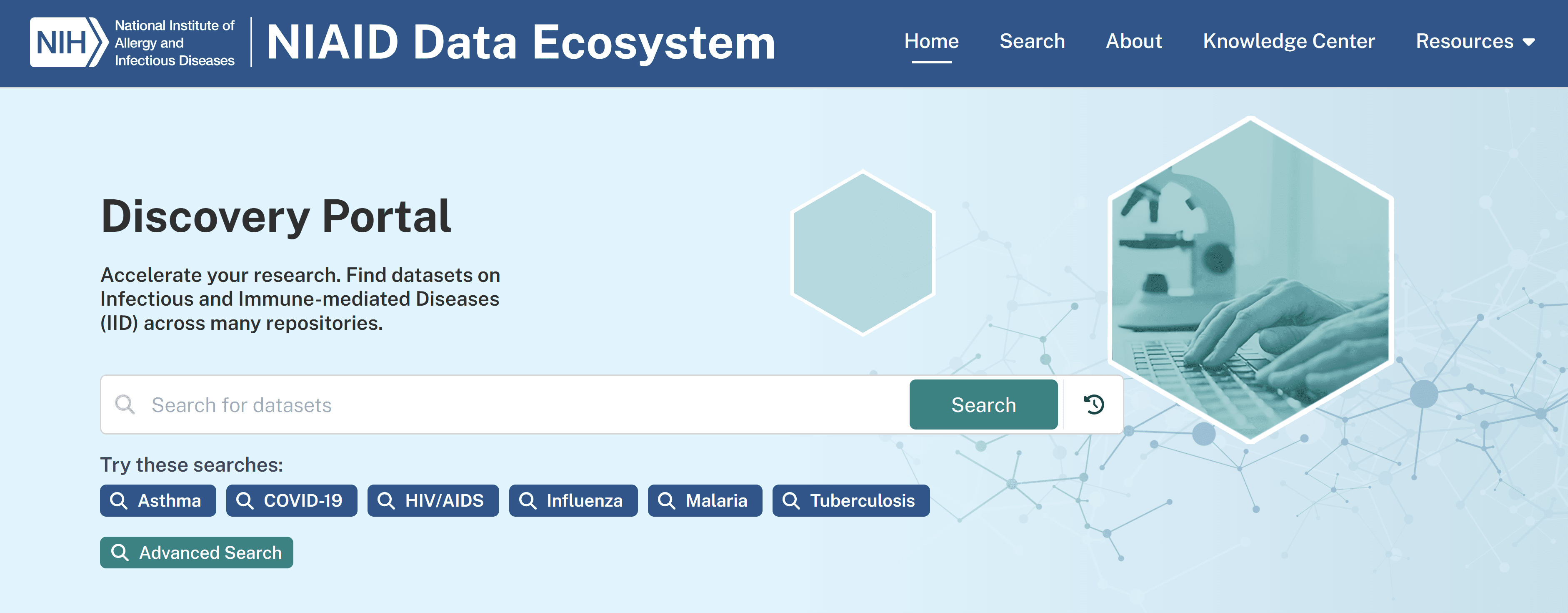This screenshot has width=1568, height=613.
Task: Open the search history clock icon
Action: pos(1094,404)
